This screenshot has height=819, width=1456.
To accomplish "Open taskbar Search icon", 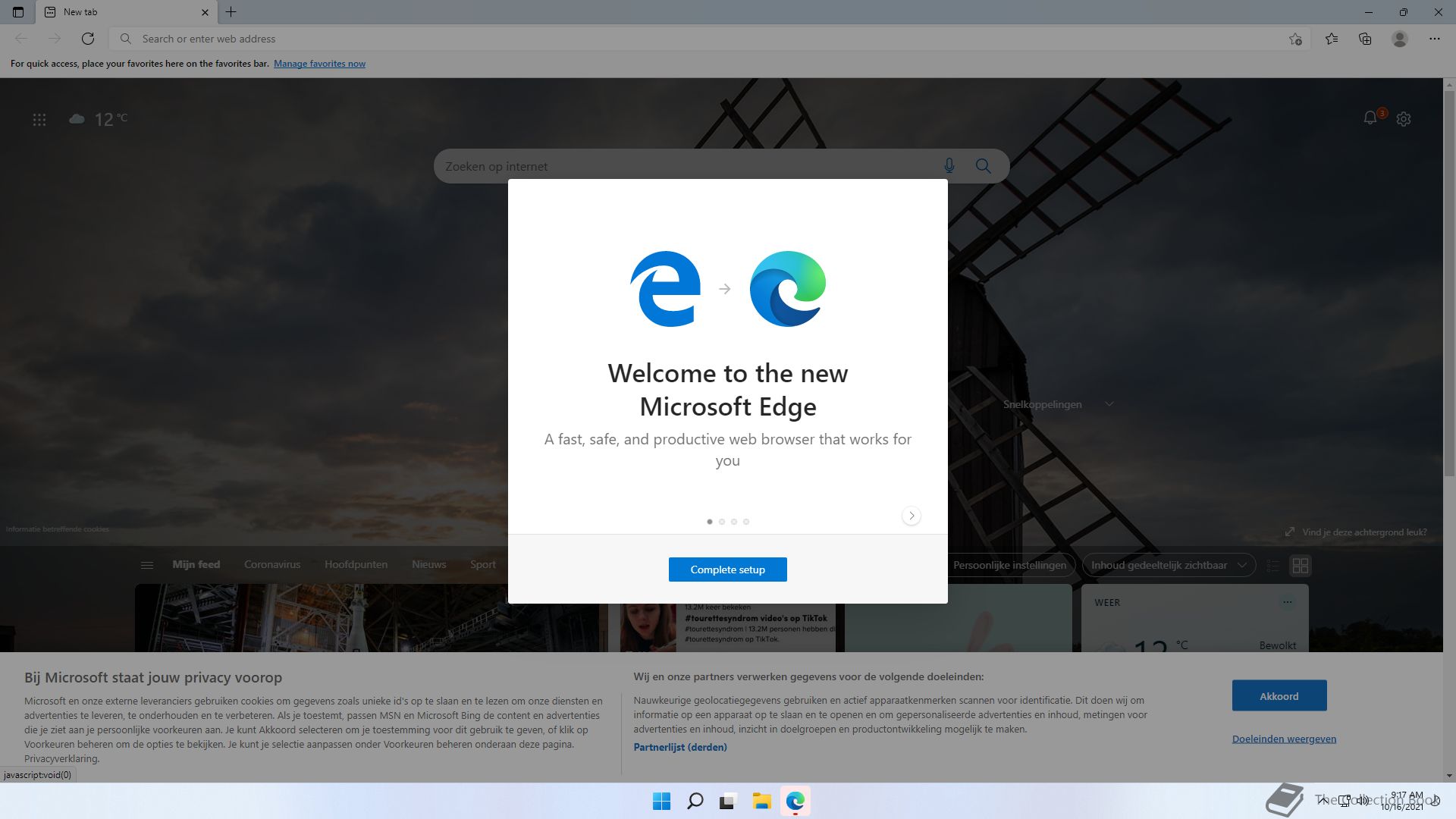I will pyautogui.click(x=695, y=801).
